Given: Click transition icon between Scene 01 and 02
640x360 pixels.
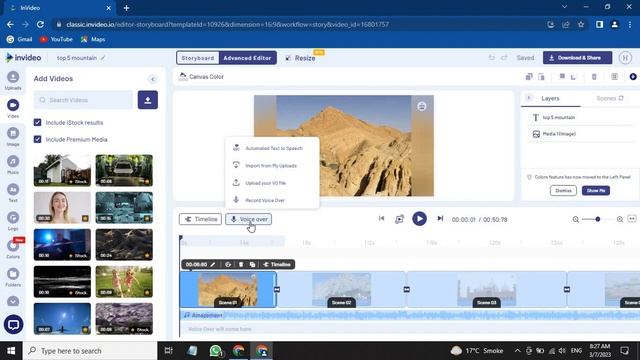Looking at the screenshot, I should [277, 289].
